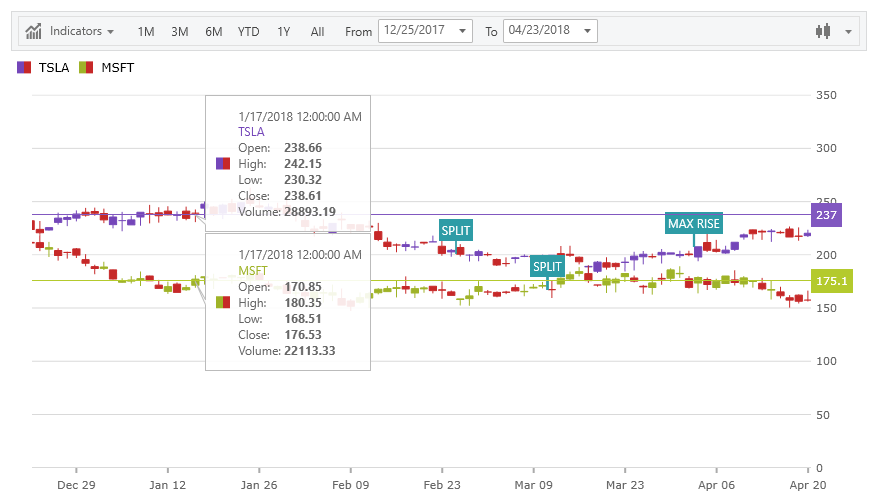Click the TSLA legend label
Image resolution: width=875 pixels, height=500 pixels.
point(54,68)
